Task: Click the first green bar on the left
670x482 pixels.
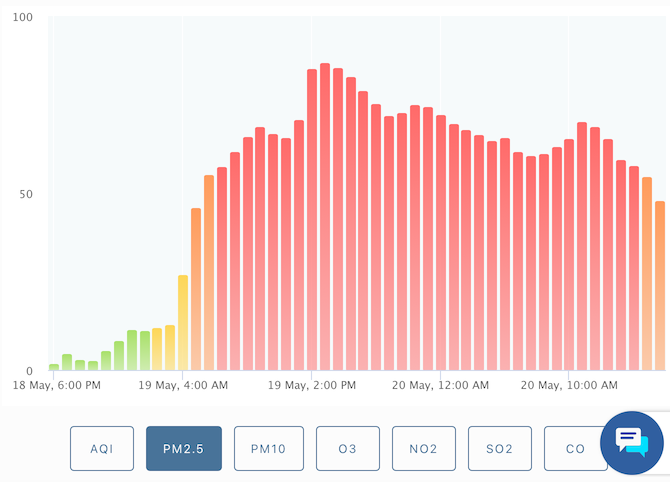Action: click(x=54, y=367)
